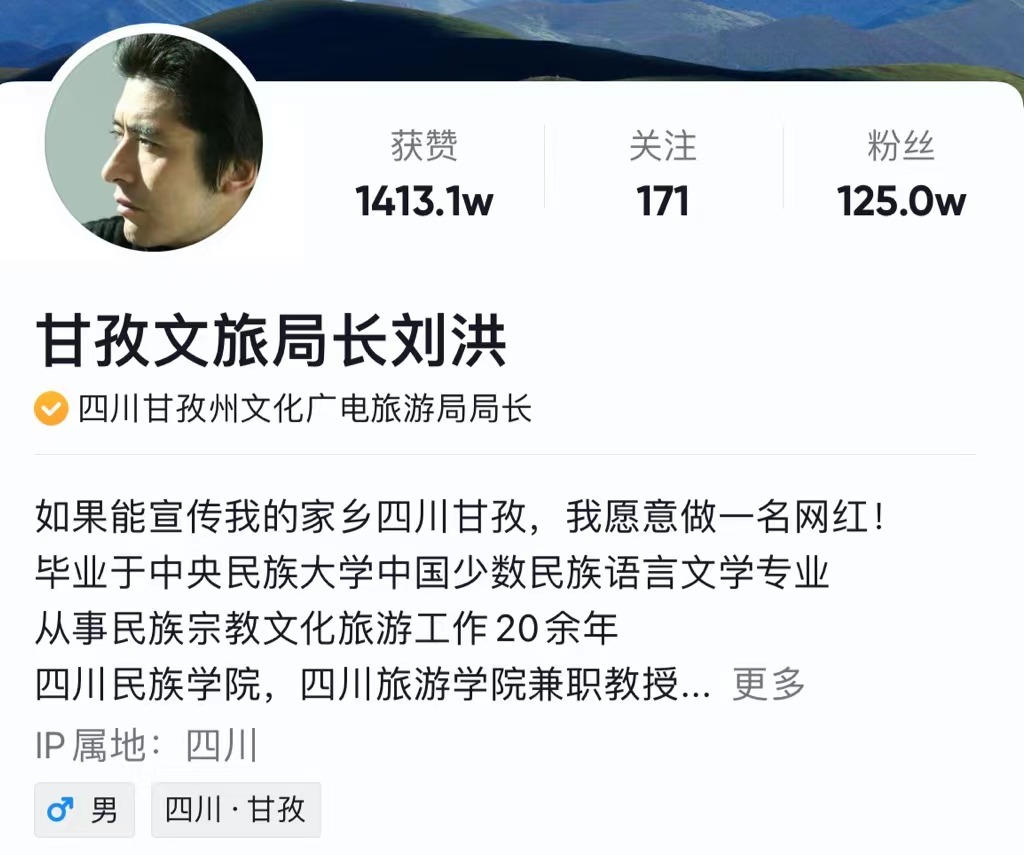Screen dimensions: 1024x855
Task: Select the 男 gender tag
Action: (x=84, y=810)
